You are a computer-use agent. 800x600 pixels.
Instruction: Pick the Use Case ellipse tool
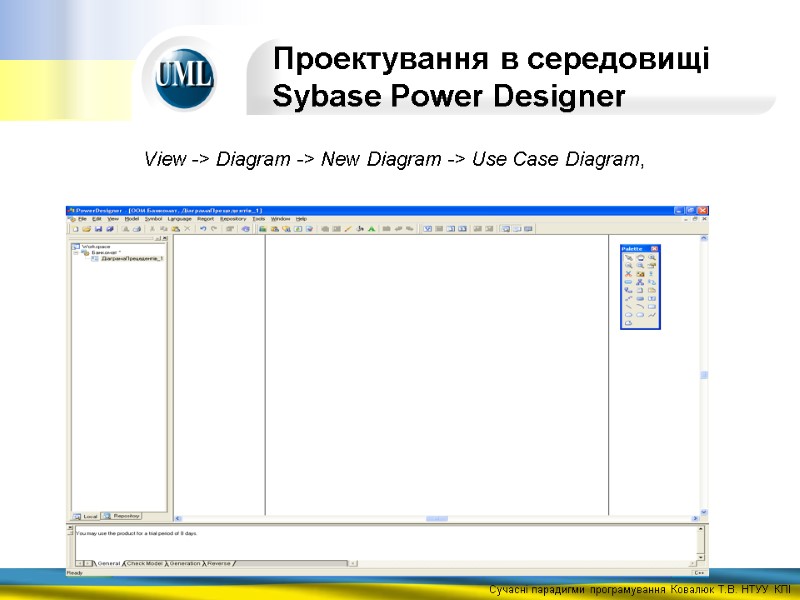pyautogui.click(x=628, y=282)
